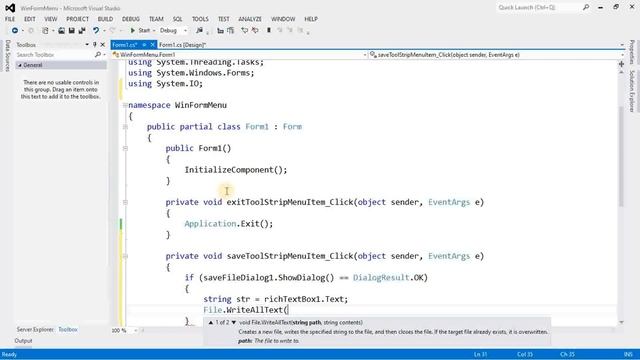640x360 pixels.
Task: Click the editor split-window handle
Action: (621, 64)
